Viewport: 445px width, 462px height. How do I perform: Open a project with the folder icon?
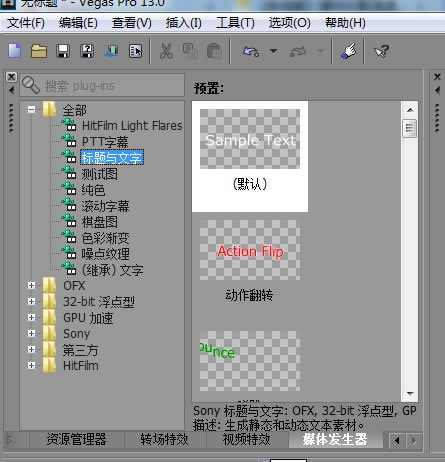point(39,51)
